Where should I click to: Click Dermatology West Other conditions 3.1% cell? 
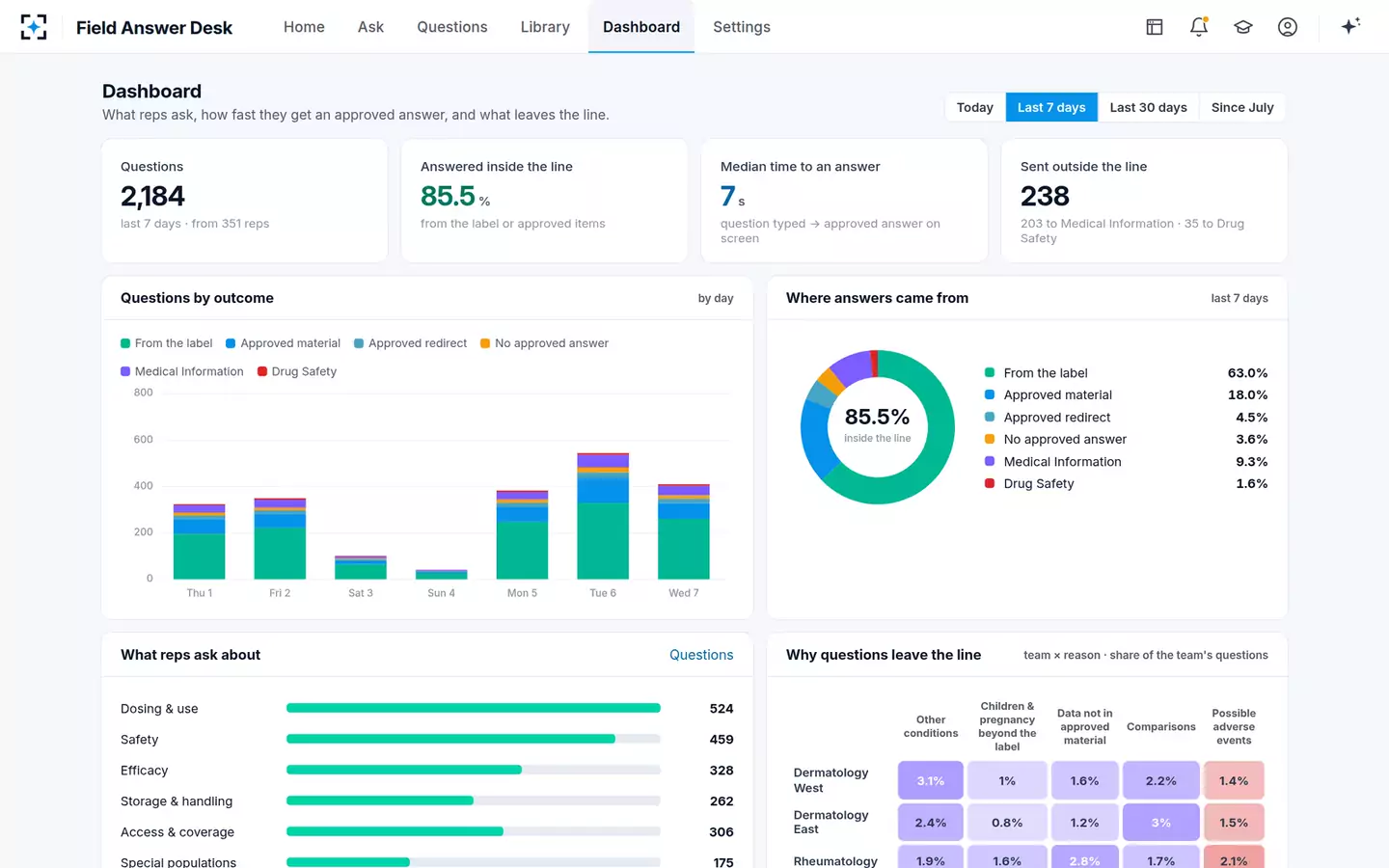[931, 780]
